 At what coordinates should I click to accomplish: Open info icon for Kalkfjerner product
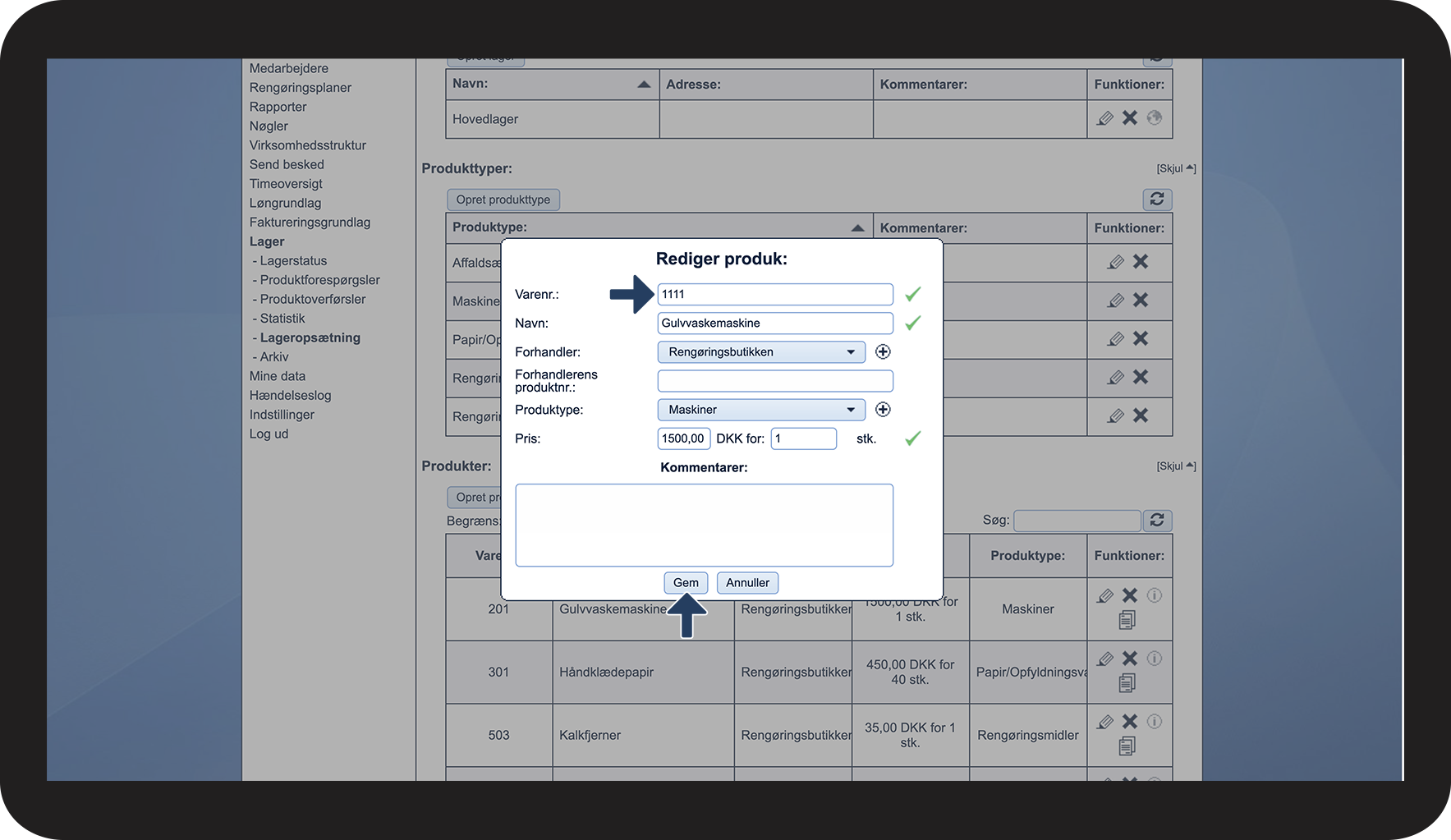pos(1155,722)
